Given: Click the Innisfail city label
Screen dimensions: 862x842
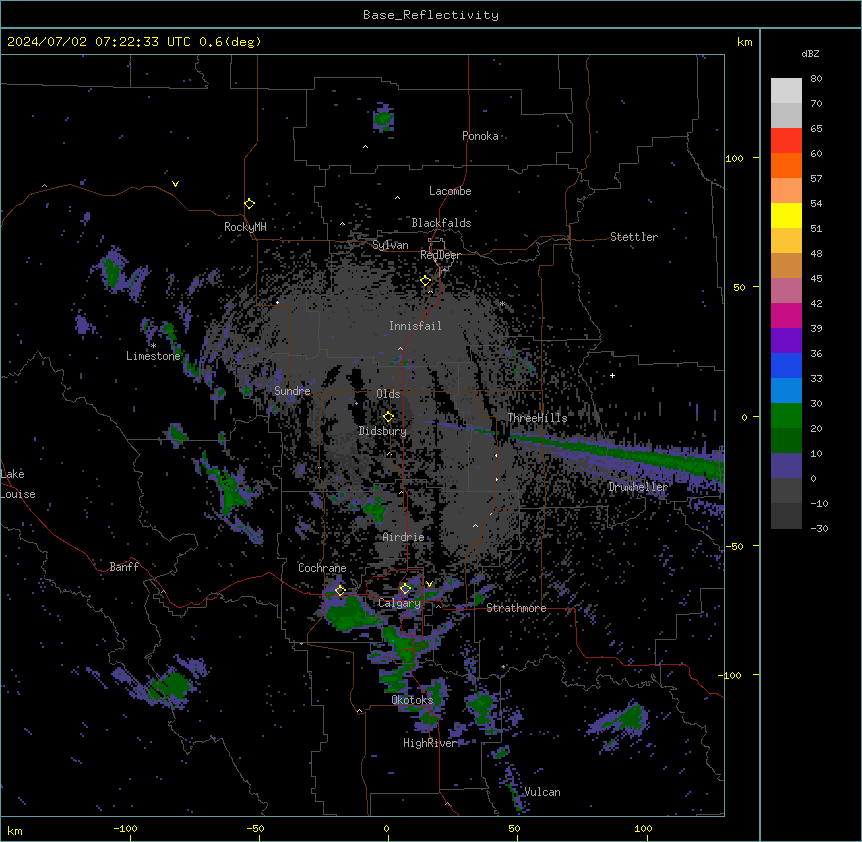Looking at the screenshot, I should point(415,326).
